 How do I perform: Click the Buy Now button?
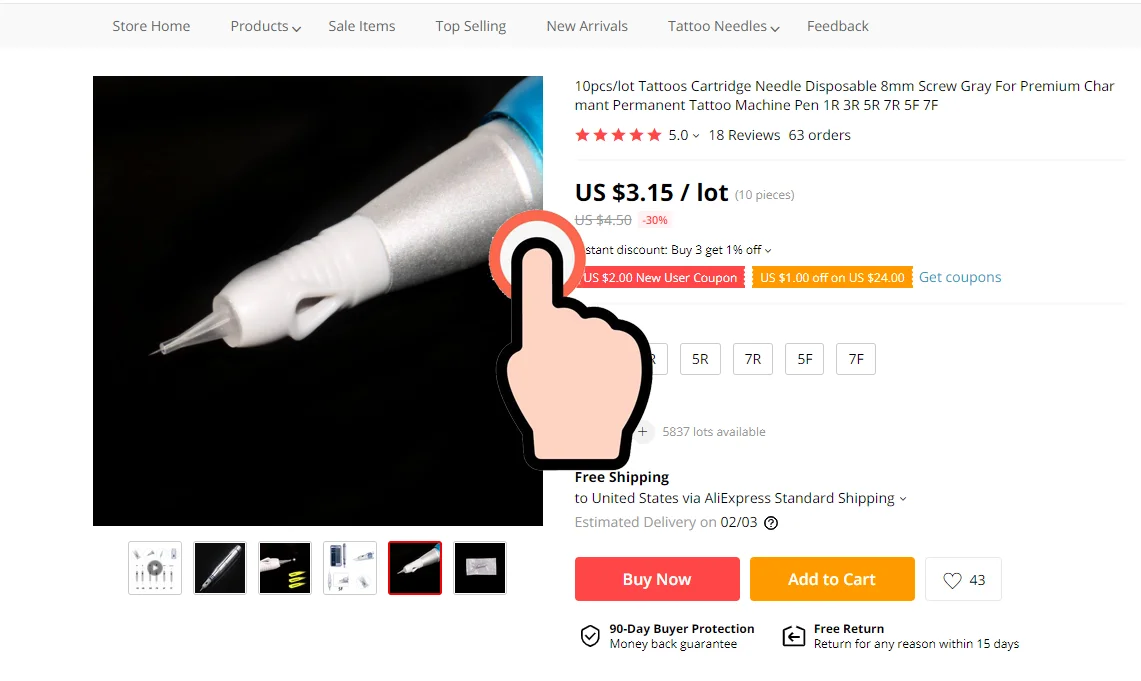[x=657, y=579]
